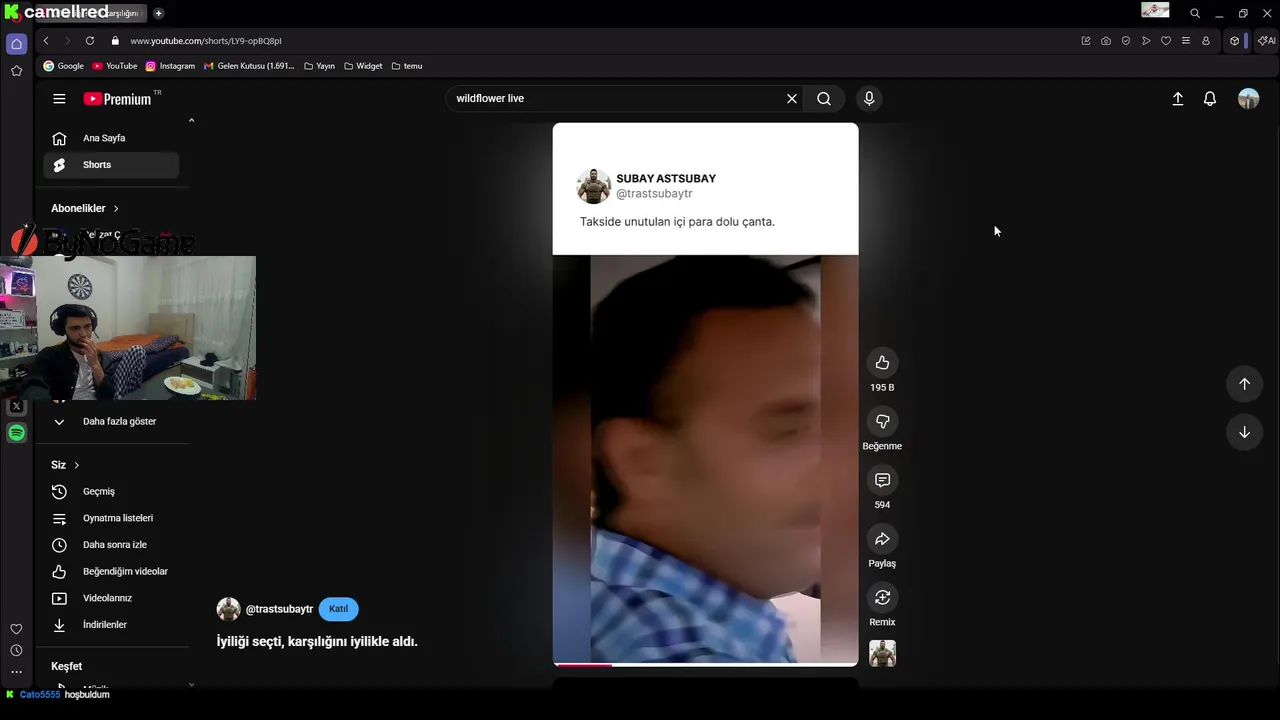
Task: Click the browser back arrow
Action: (x=46, y=41)
